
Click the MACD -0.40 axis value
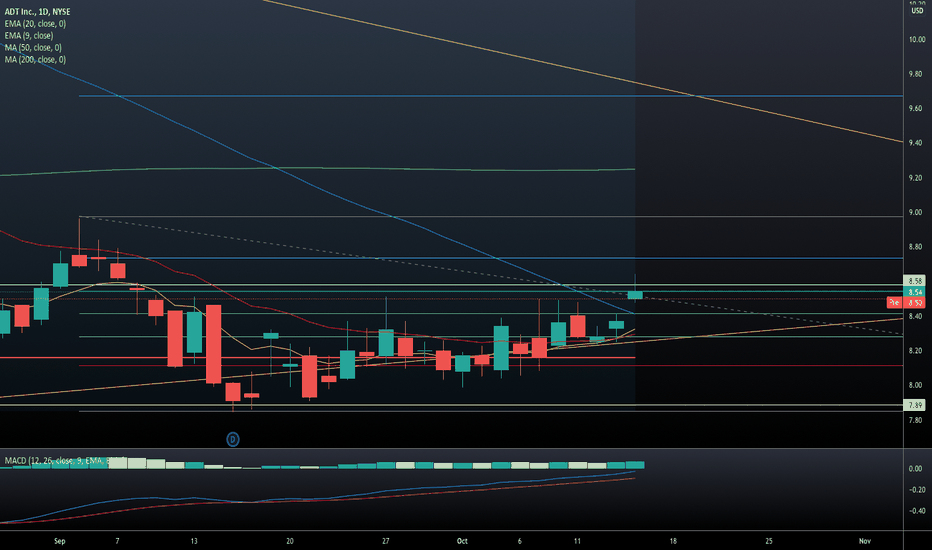click(x=917, y=511)
